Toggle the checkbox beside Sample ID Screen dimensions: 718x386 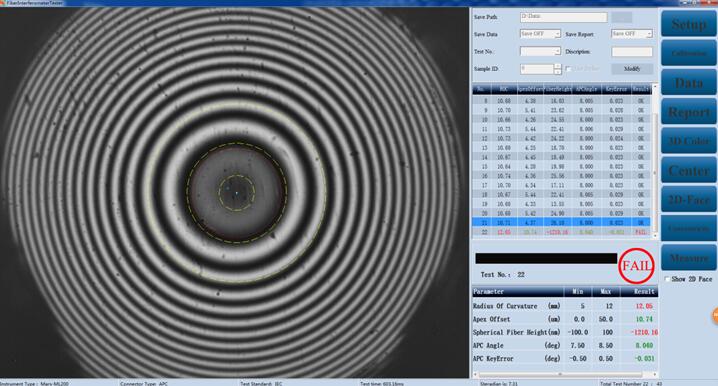[568, 69]
